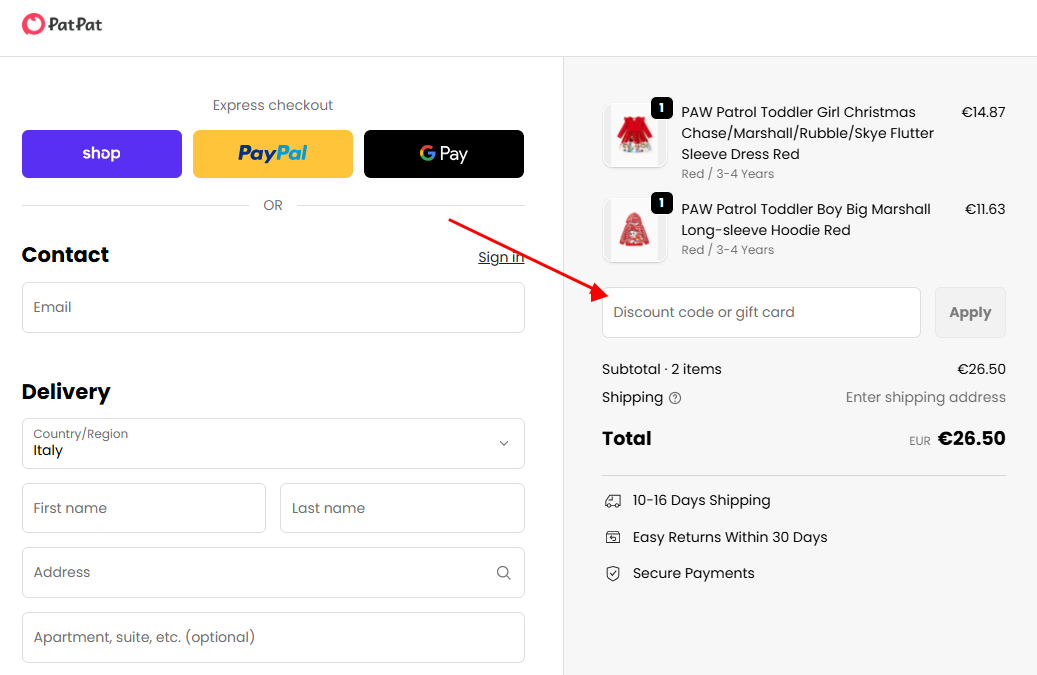Pay with Shop Pay express button
Screen dimensions: 1037x675
pos(102,154)
